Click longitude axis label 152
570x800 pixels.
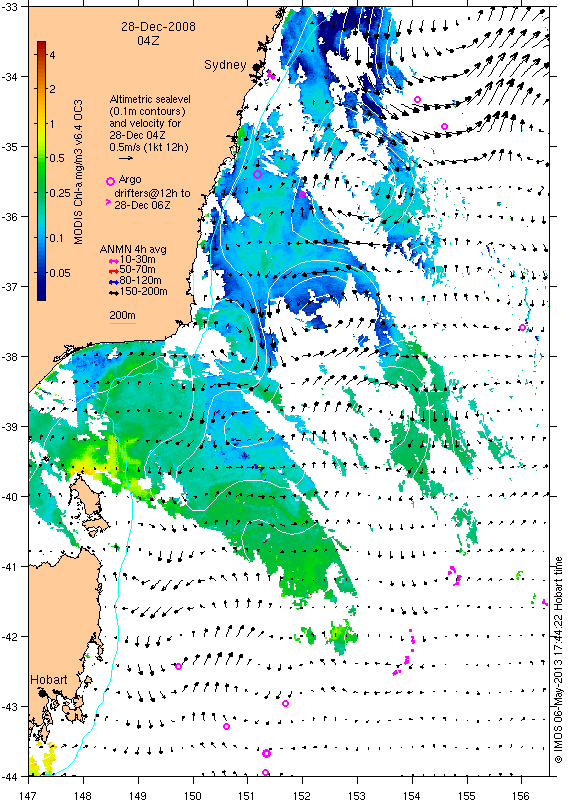pos(302,795)
